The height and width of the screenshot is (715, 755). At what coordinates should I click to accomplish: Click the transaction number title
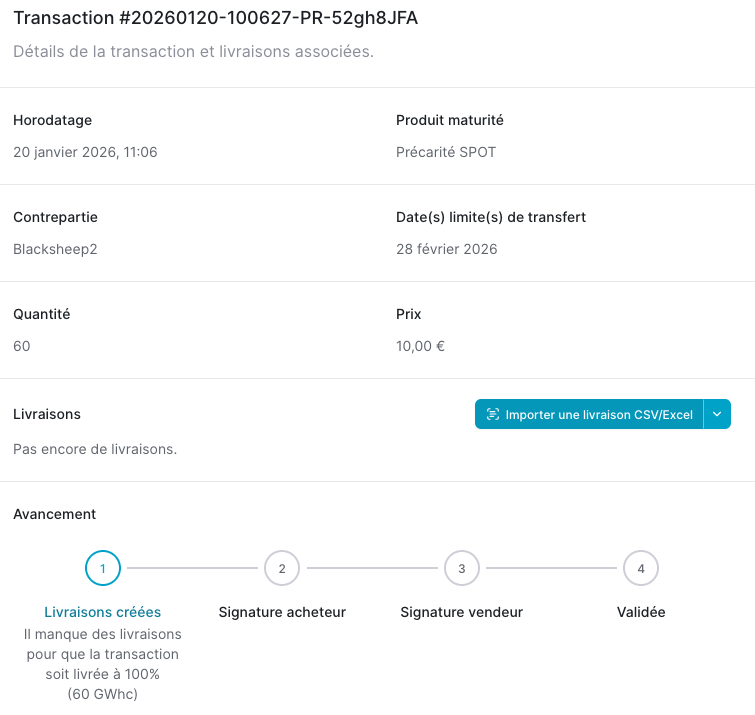point(216,18)
